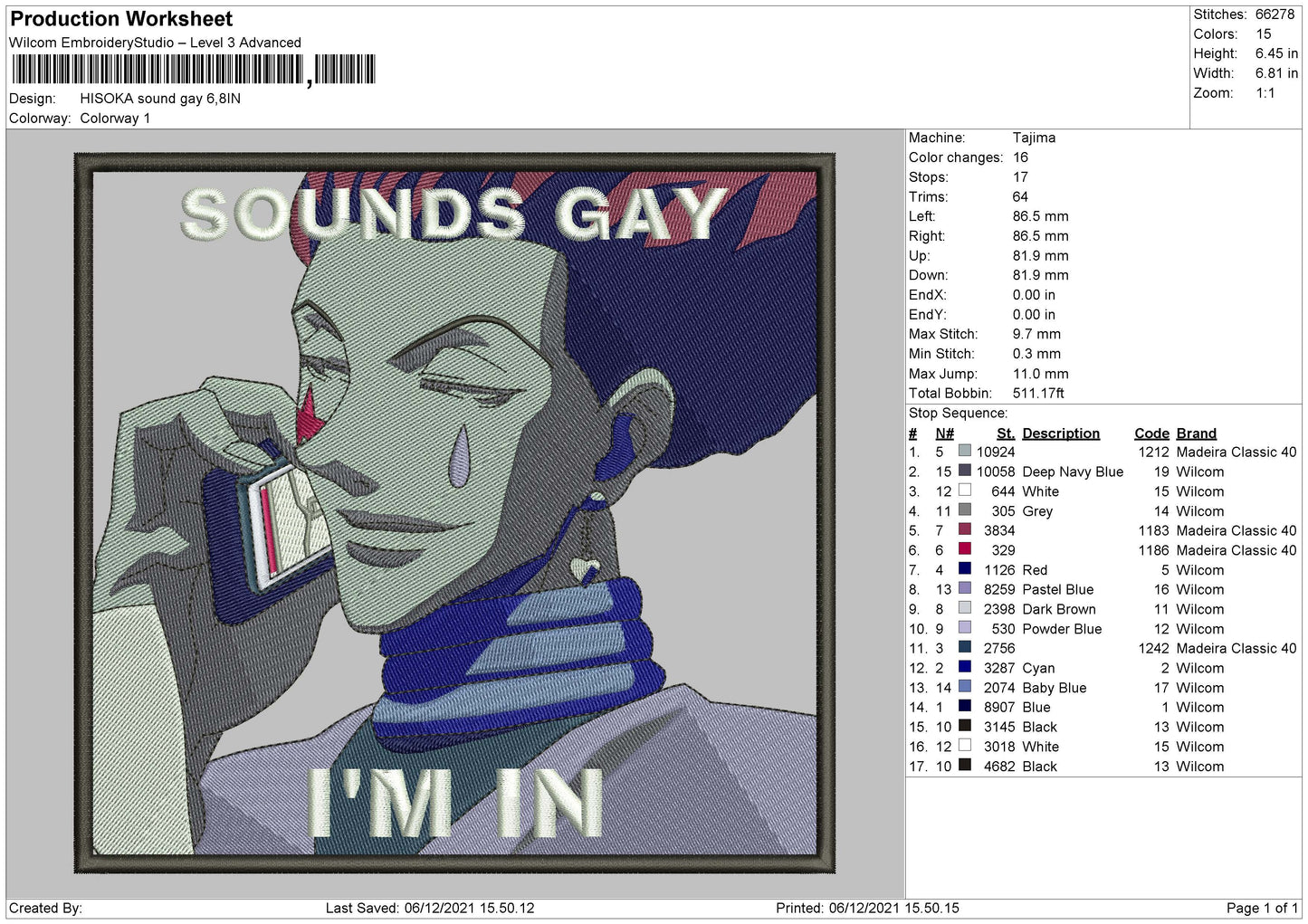The image size is (1308, 924).
Task: Click the stitch count '3018' in stop 16
Action: (x=999, y=748)
